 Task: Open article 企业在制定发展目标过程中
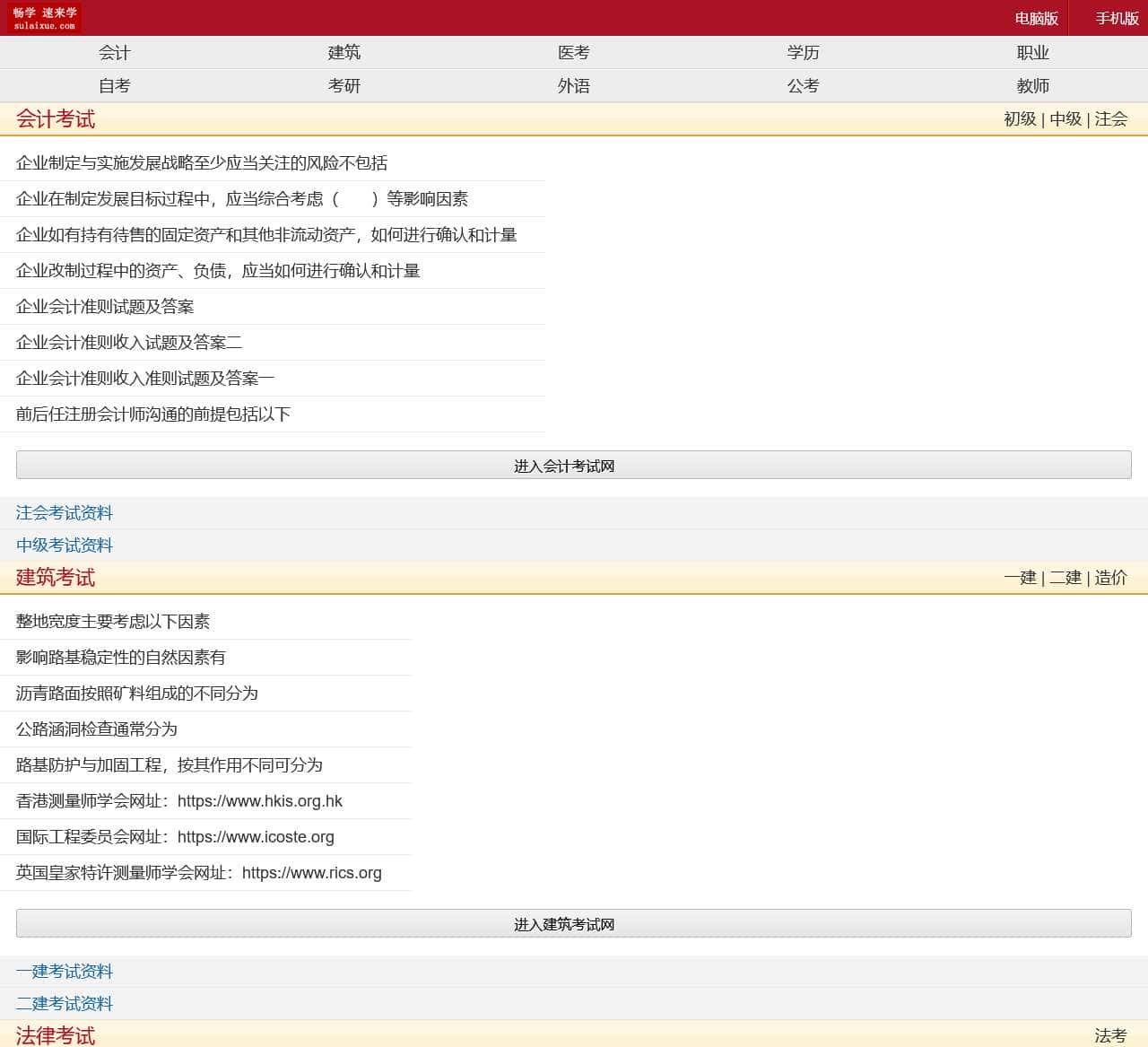click(x=242, y=199)
